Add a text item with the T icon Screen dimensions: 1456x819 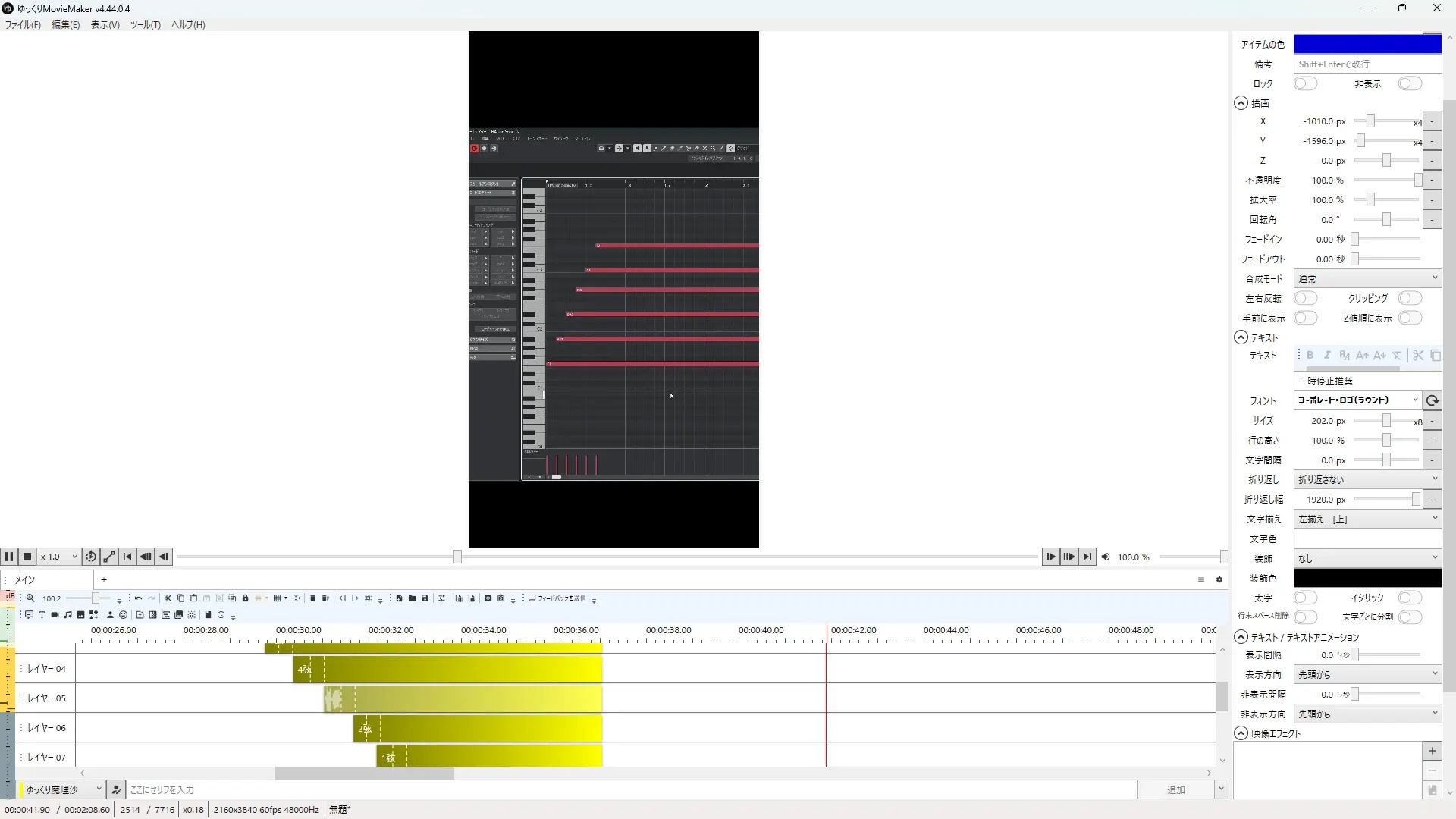coord(42,615)
